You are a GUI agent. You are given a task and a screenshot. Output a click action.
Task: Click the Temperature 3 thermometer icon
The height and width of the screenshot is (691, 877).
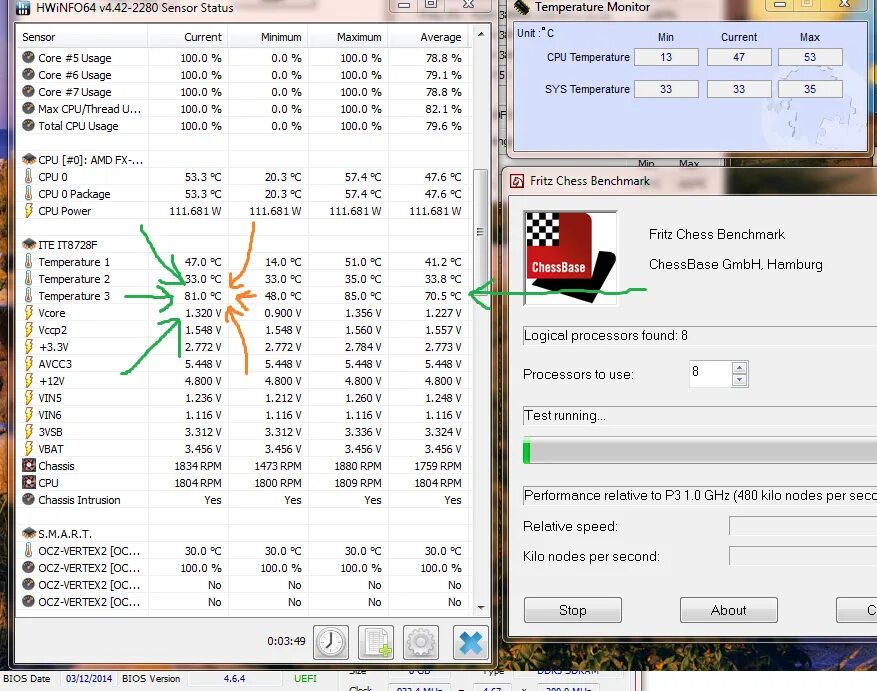pos(29,295)
